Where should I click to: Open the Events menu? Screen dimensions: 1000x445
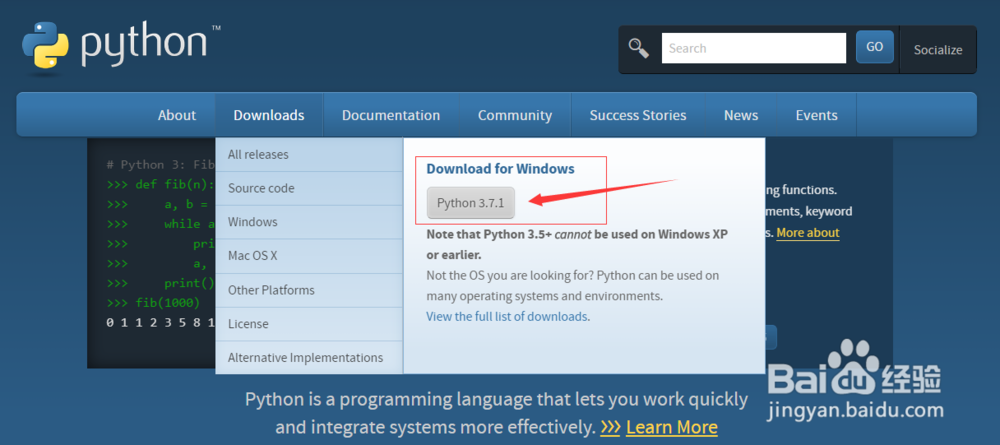[816, 115]
